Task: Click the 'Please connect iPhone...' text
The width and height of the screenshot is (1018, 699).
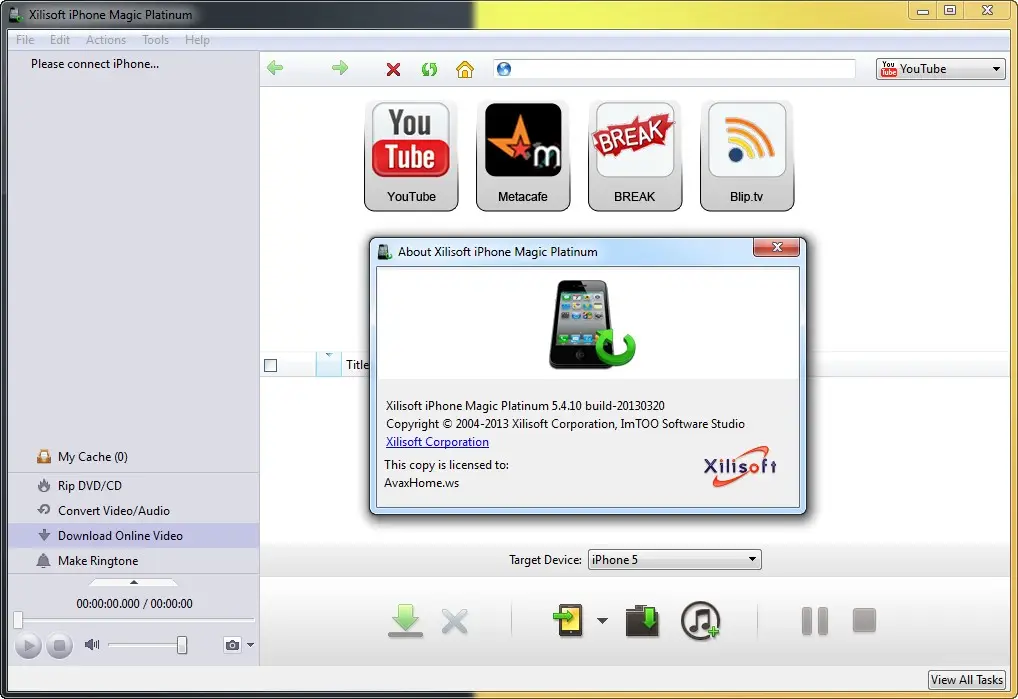Action: tap(95, 64)
